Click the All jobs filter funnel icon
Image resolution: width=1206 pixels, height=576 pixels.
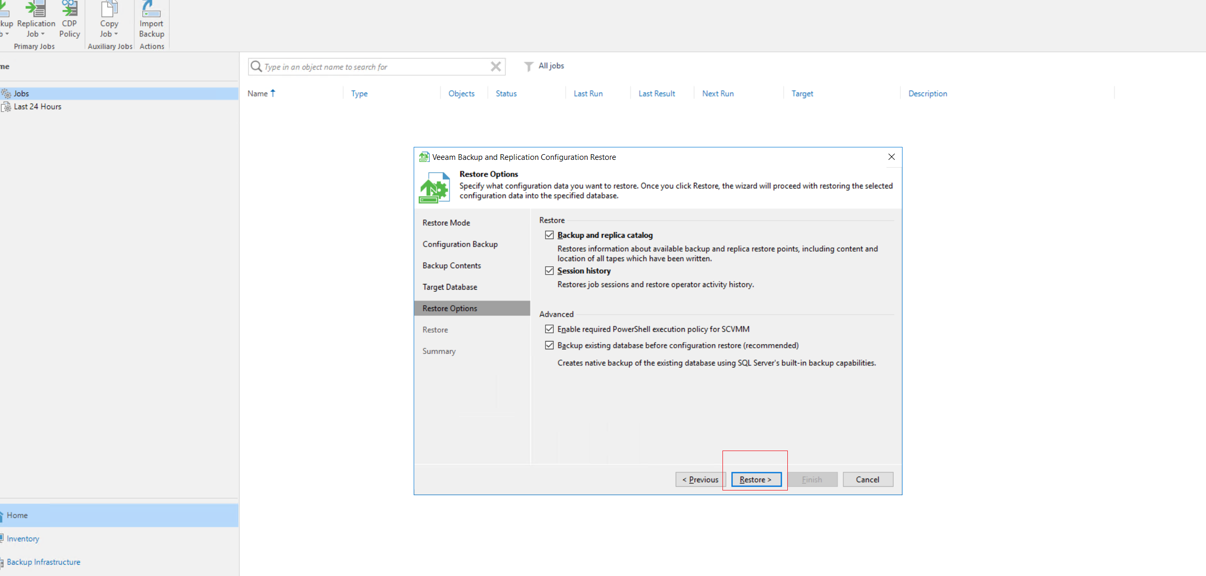coord(529,66)
